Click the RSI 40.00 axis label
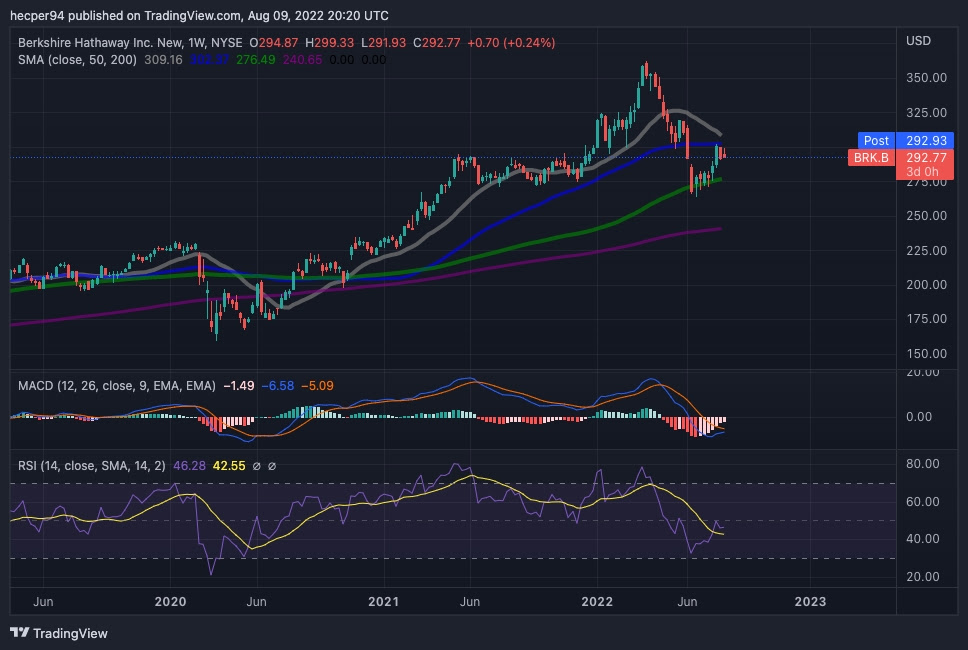This screenshot has height=650, width=968. coord(922,538)
